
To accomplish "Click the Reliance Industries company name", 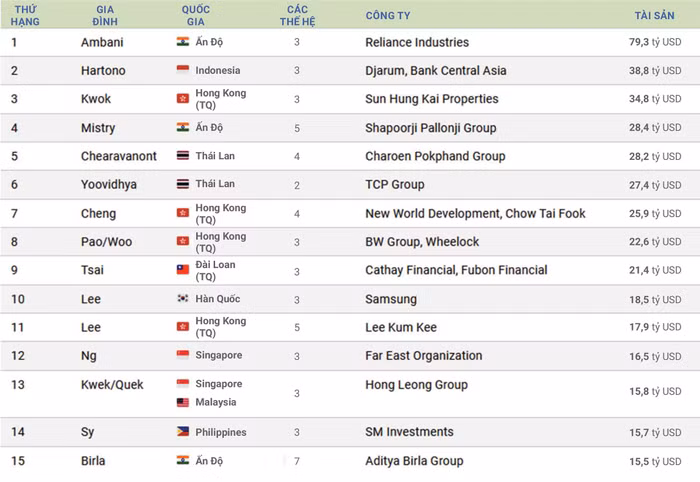I will pos(417,42).
